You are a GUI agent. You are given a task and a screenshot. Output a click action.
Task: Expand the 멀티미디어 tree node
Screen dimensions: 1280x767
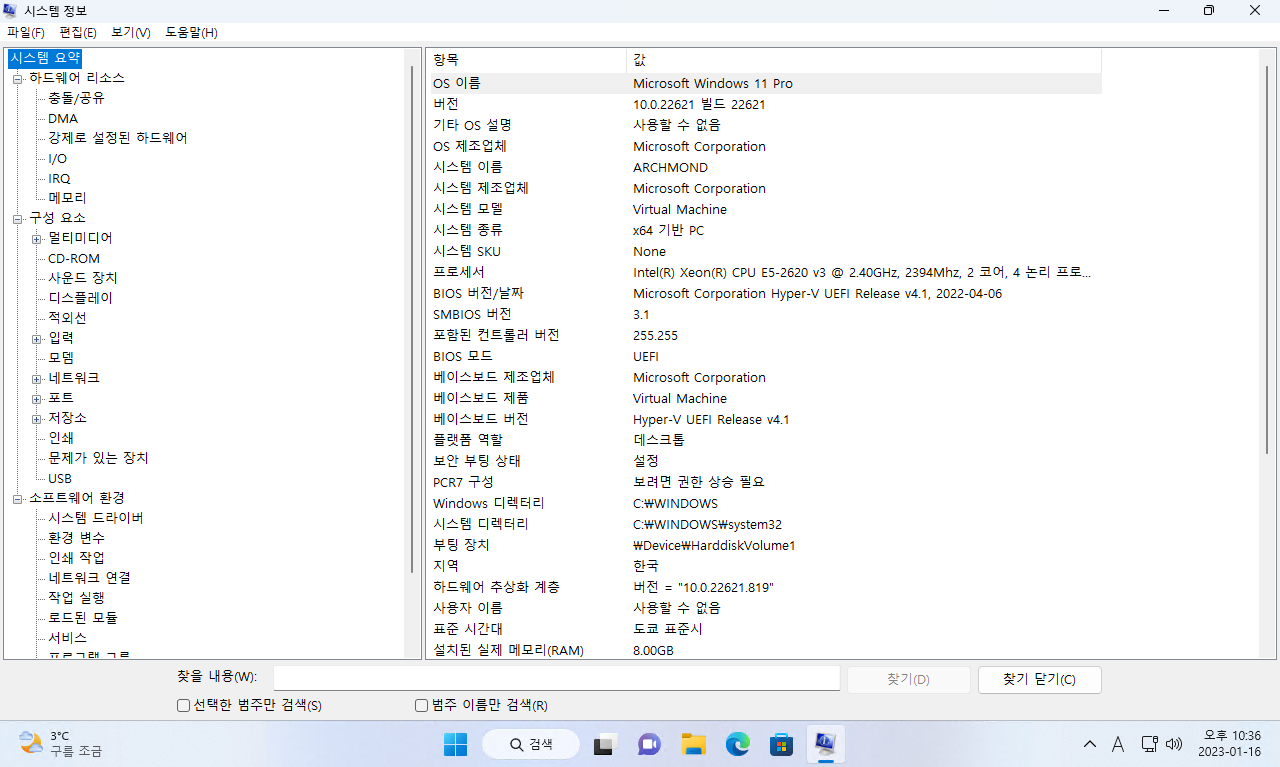tap(37, 238)
